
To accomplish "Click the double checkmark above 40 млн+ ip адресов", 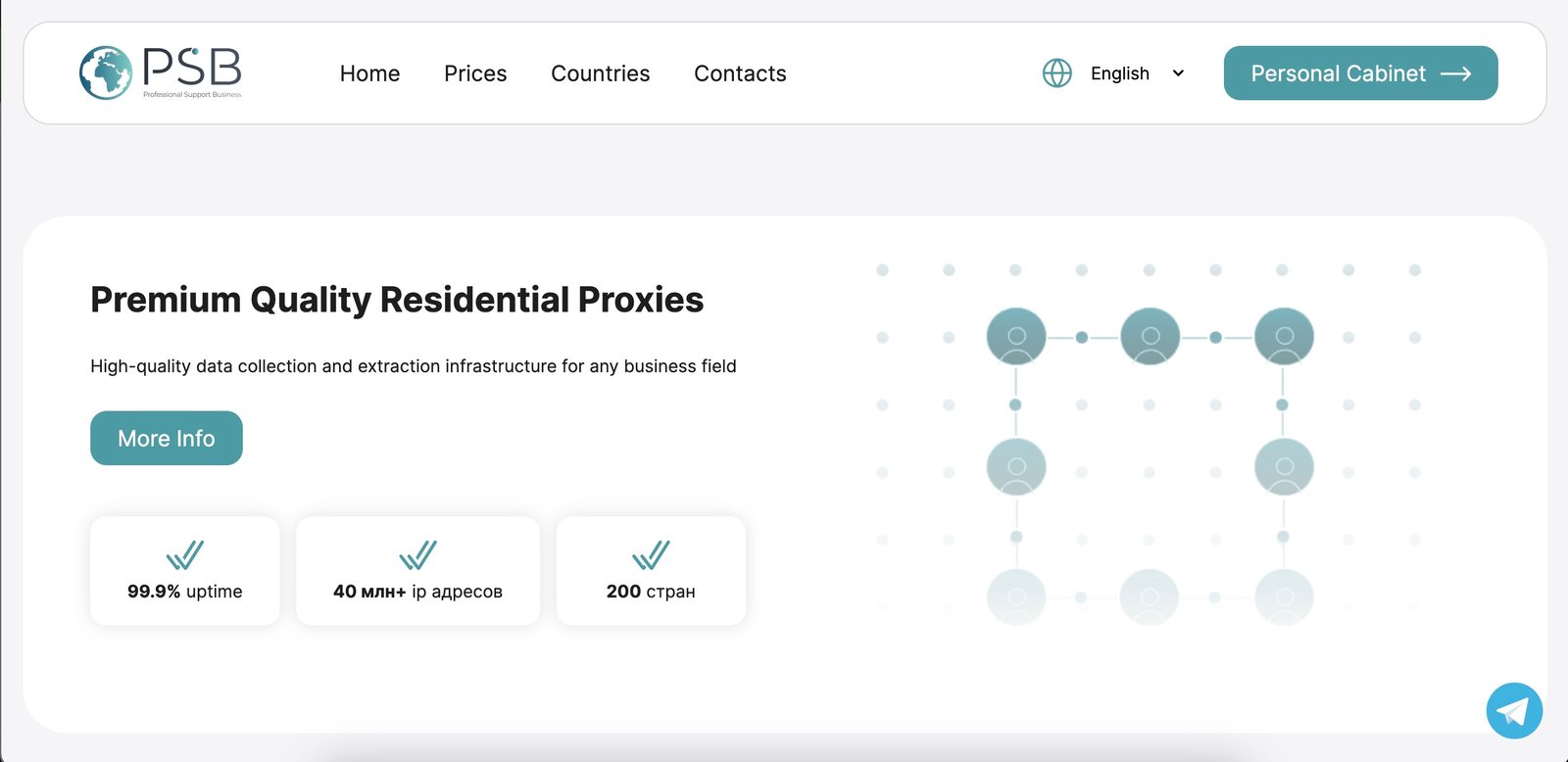I will click(x=417, y=555).
